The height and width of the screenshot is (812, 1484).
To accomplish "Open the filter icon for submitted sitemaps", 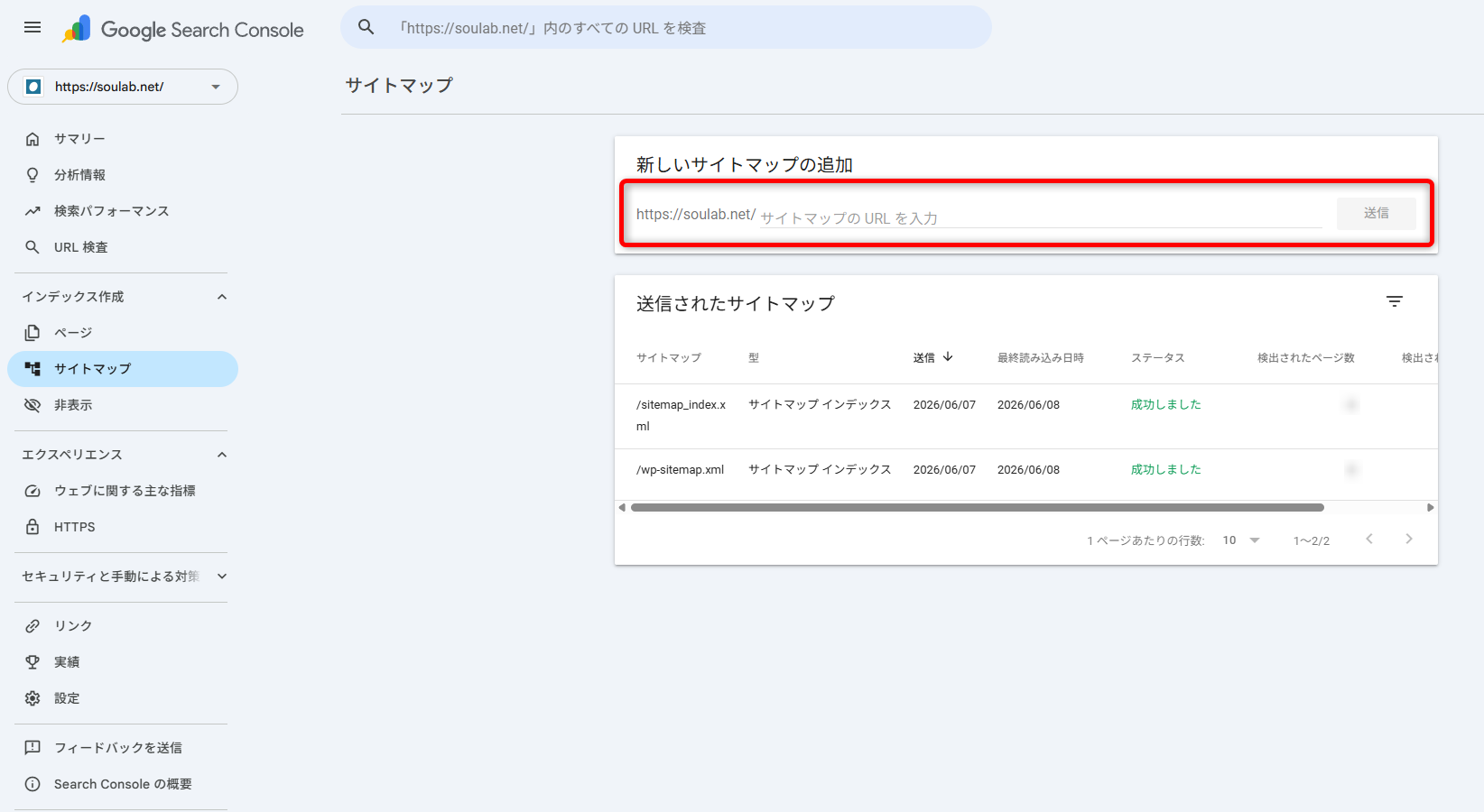I will point(1395,301).
